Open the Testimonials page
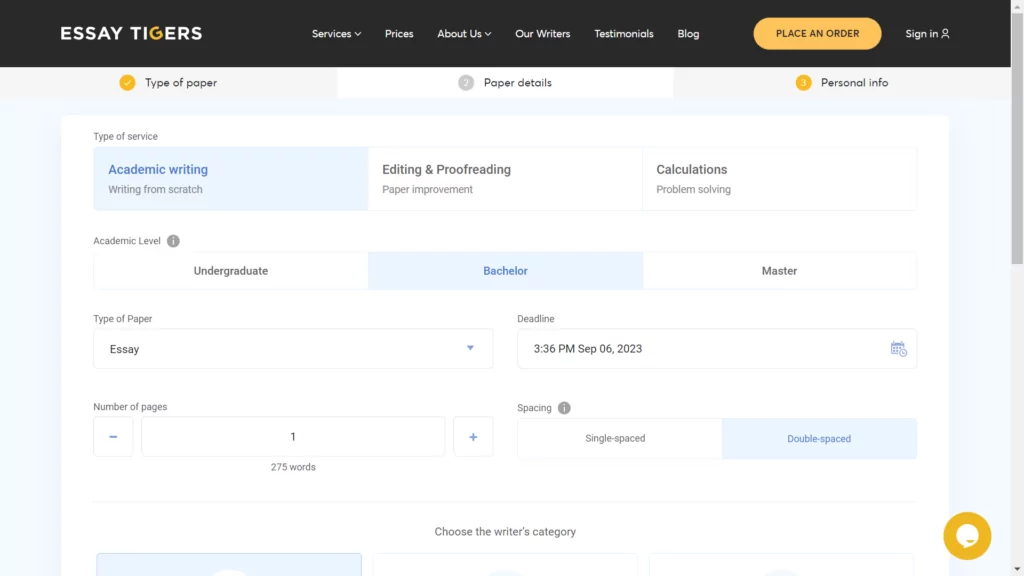 (x=624, y=33)
